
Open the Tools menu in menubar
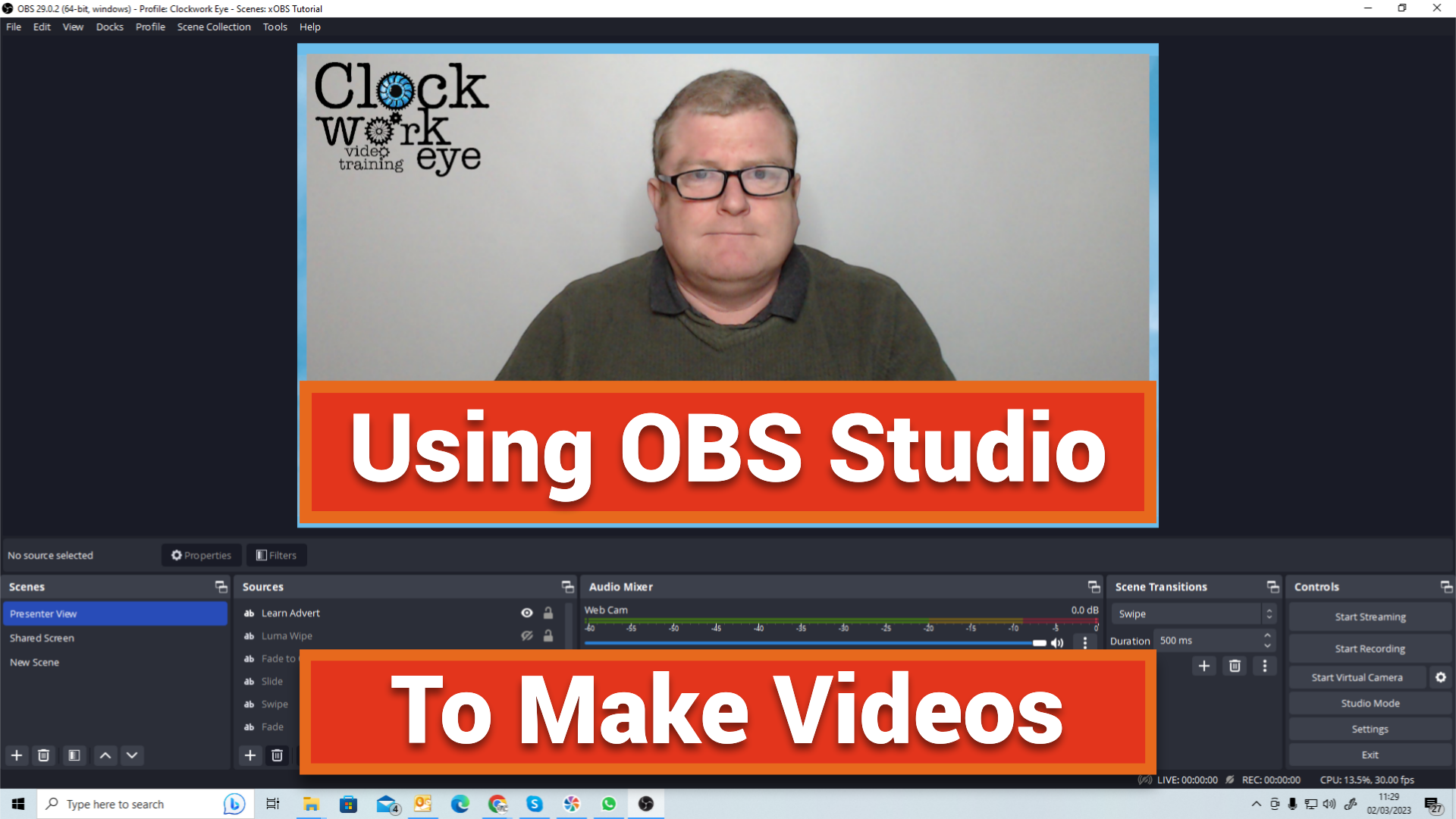[x=274, y=26]
